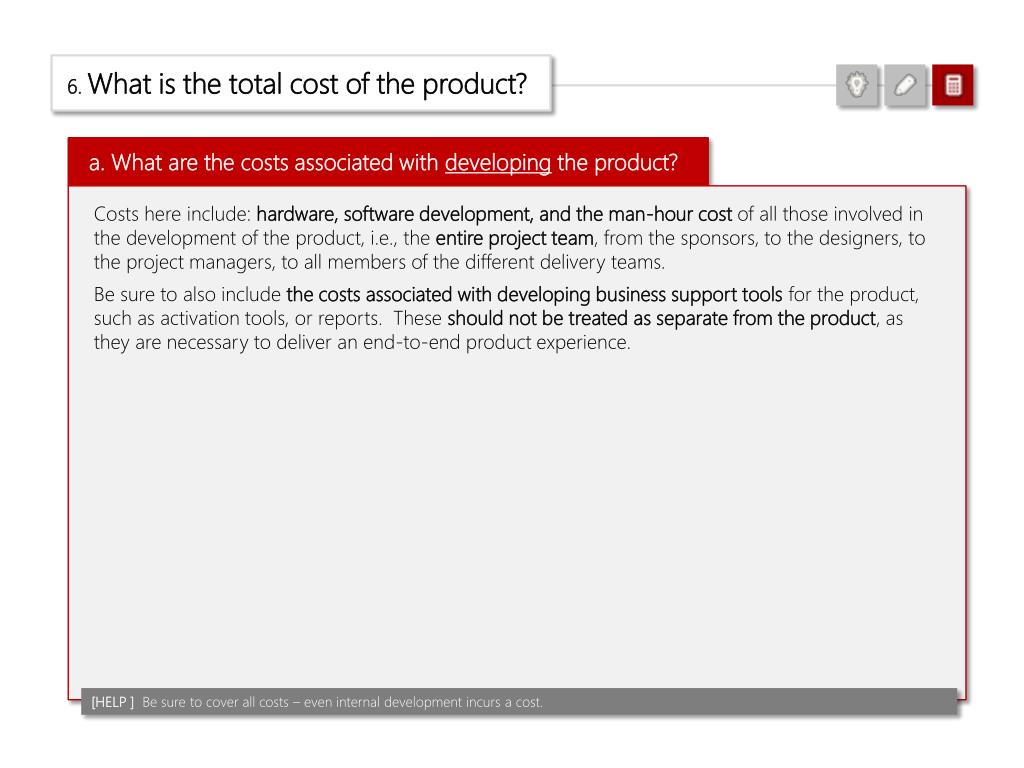
Task: Click the number "6." in the title box
Action: [74, 86]
